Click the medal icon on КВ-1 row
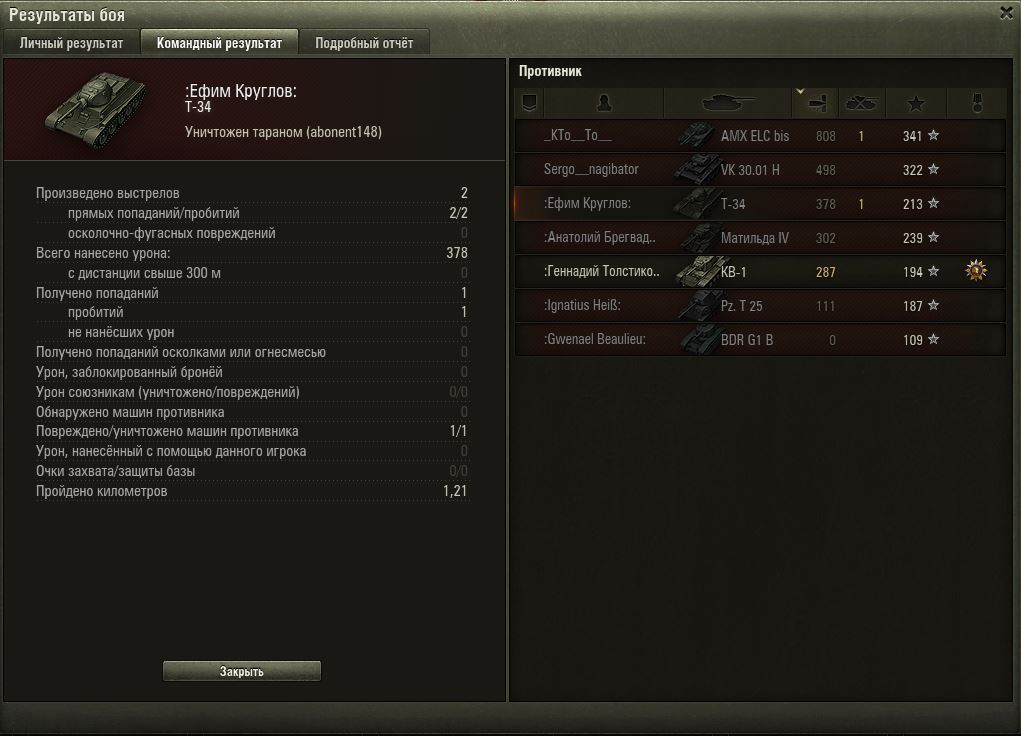This screenshot has height=736, width=1021. pyautogui.click(x=975, y=270)
